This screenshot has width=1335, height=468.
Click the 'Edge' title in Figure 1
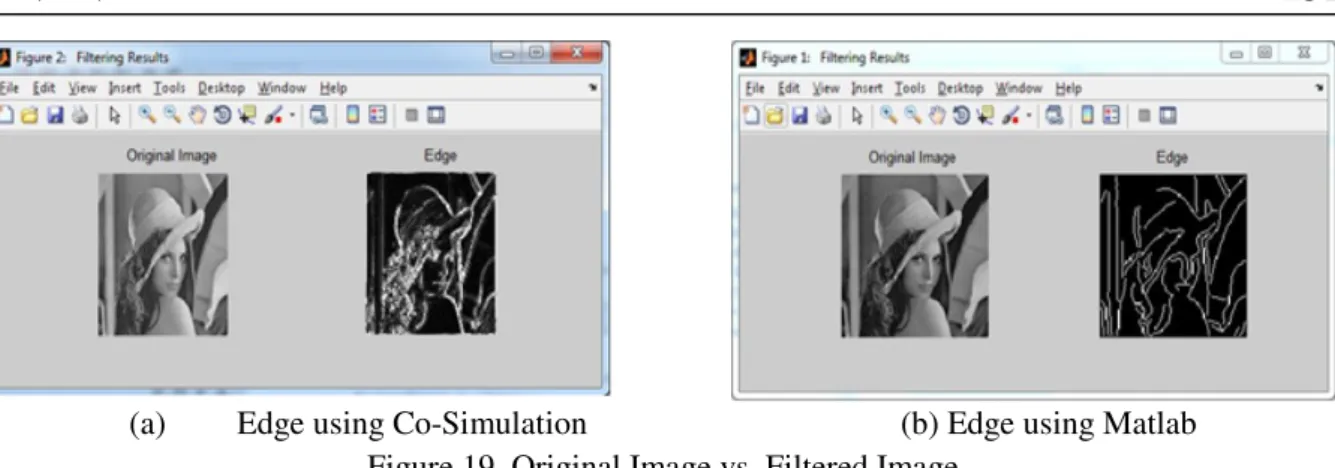click(x=1172, y=157)
